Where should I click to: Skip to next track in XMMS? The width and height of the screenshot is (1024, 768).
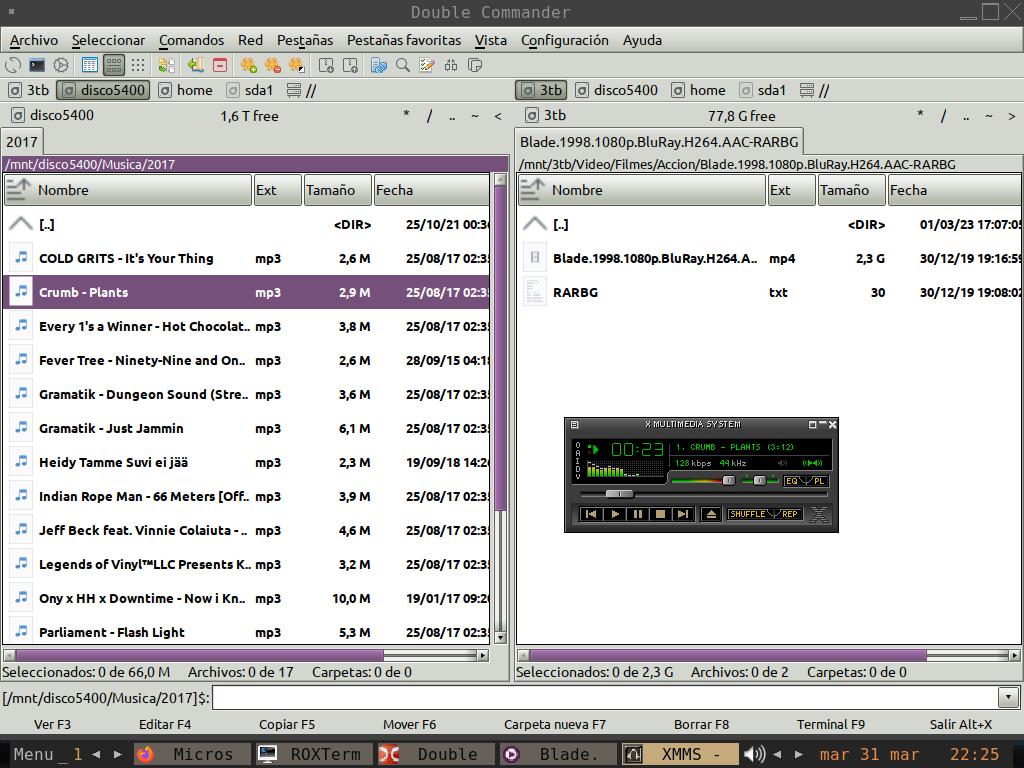[x=682, y=514]
